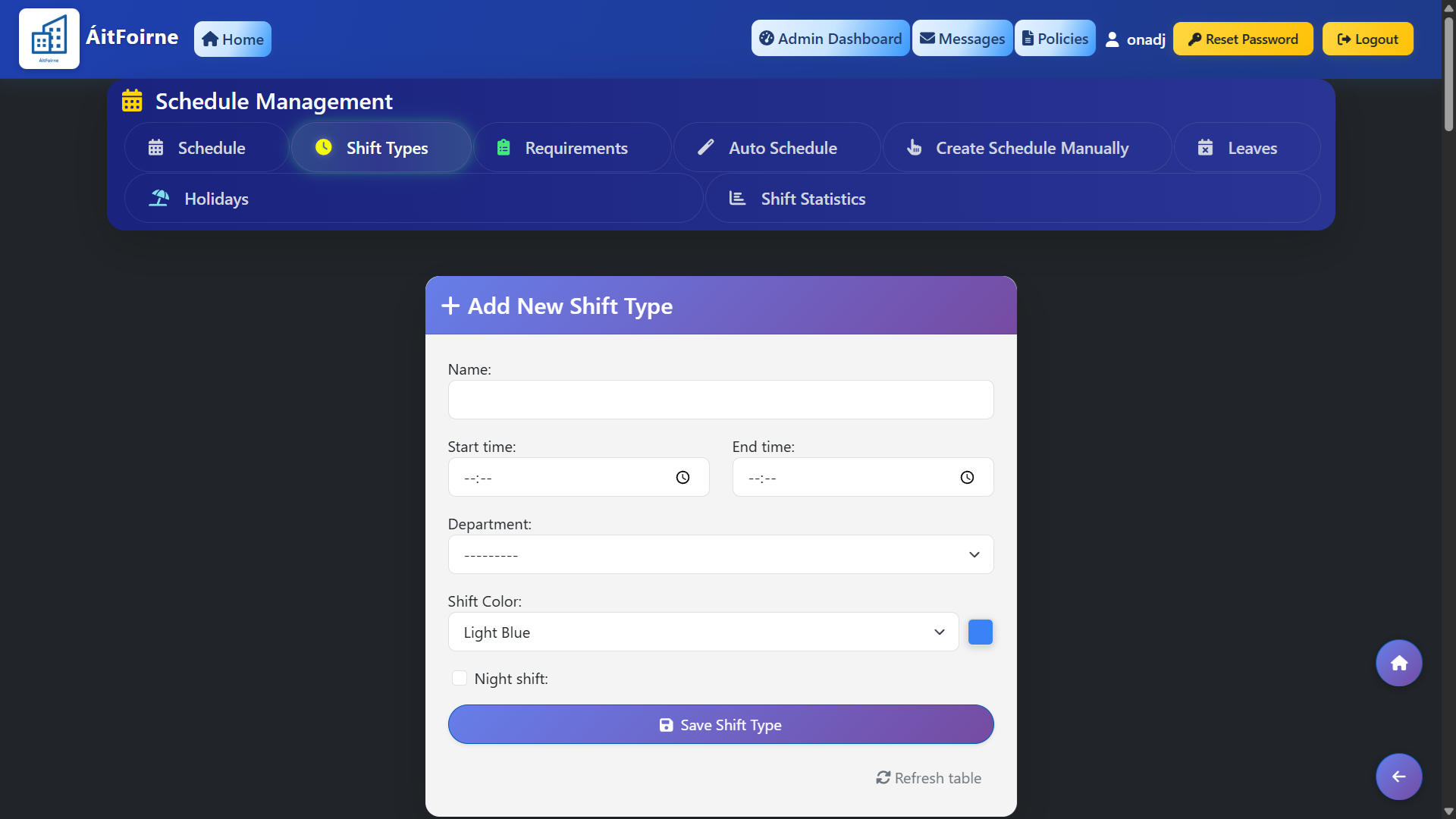Click the chart icon on Shift Statistics
Screen dimensions: 1456x819
click(736, 198)
